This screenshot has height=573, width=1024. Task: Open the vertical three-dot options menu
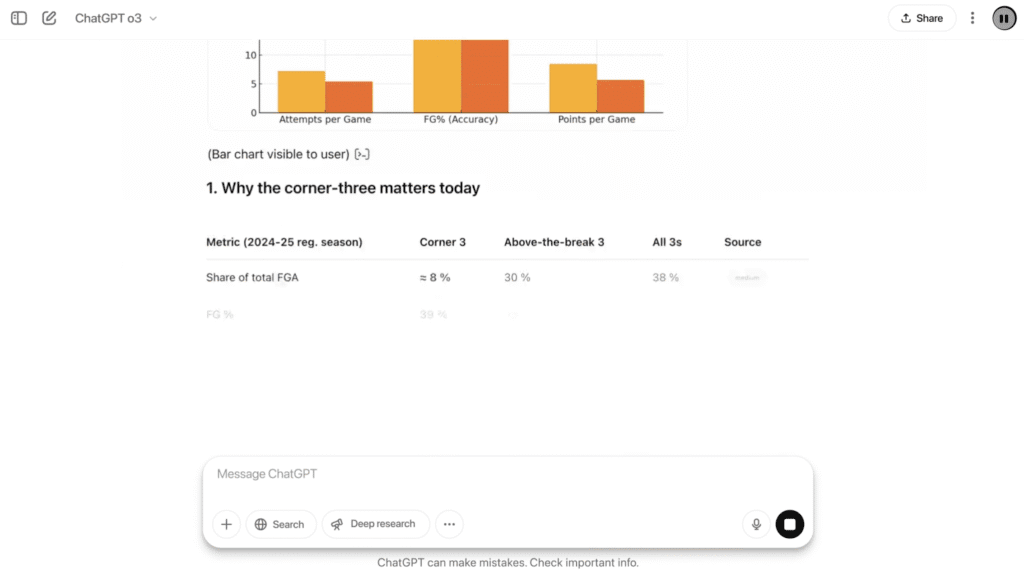click(972, 18)
